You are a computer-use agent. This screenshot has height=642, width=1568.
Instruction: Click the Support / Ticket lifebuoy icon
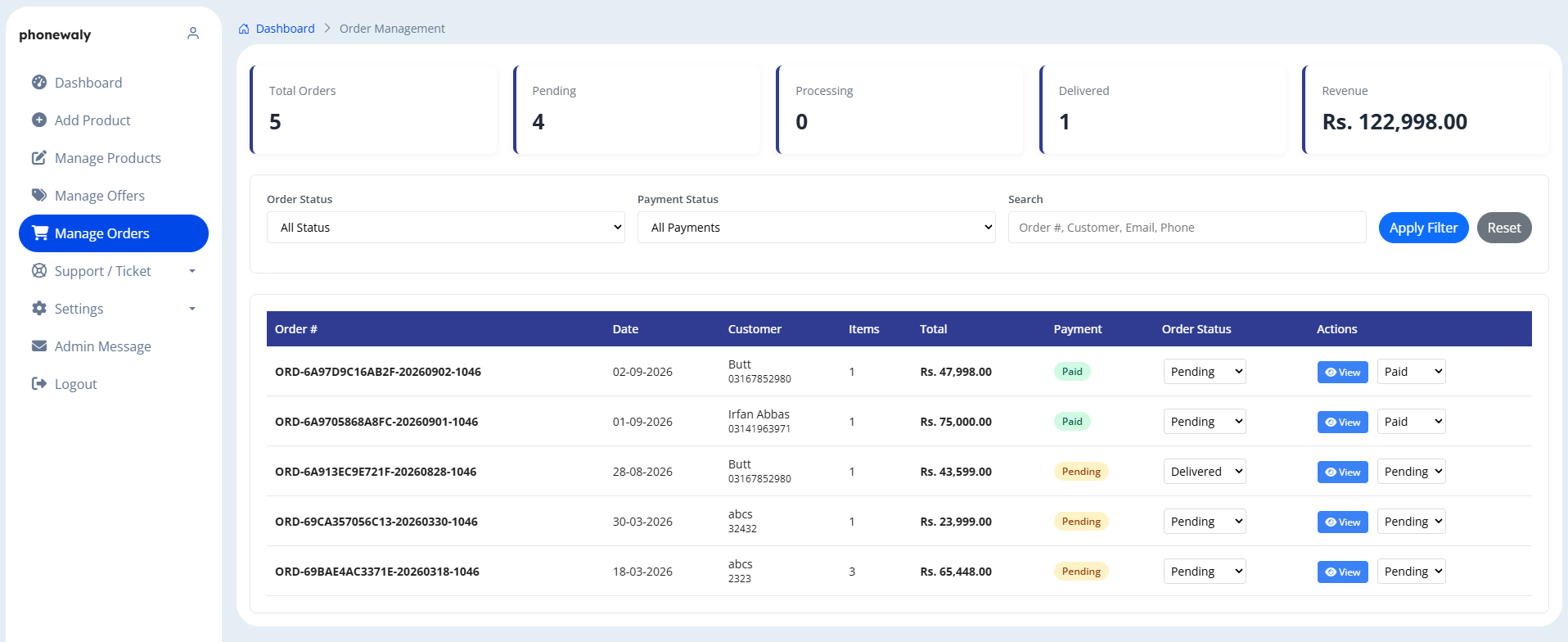(39, 270)
